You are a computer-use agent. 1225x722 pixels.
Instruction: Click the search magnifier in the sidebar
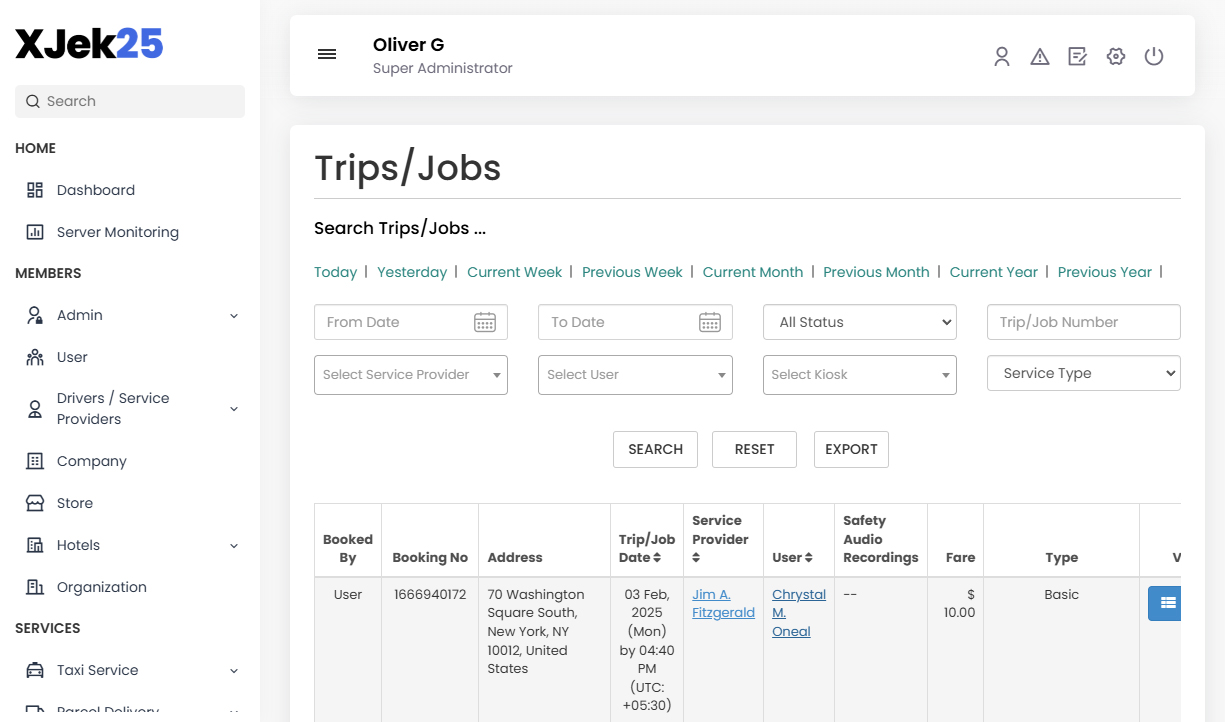point(34,101)
